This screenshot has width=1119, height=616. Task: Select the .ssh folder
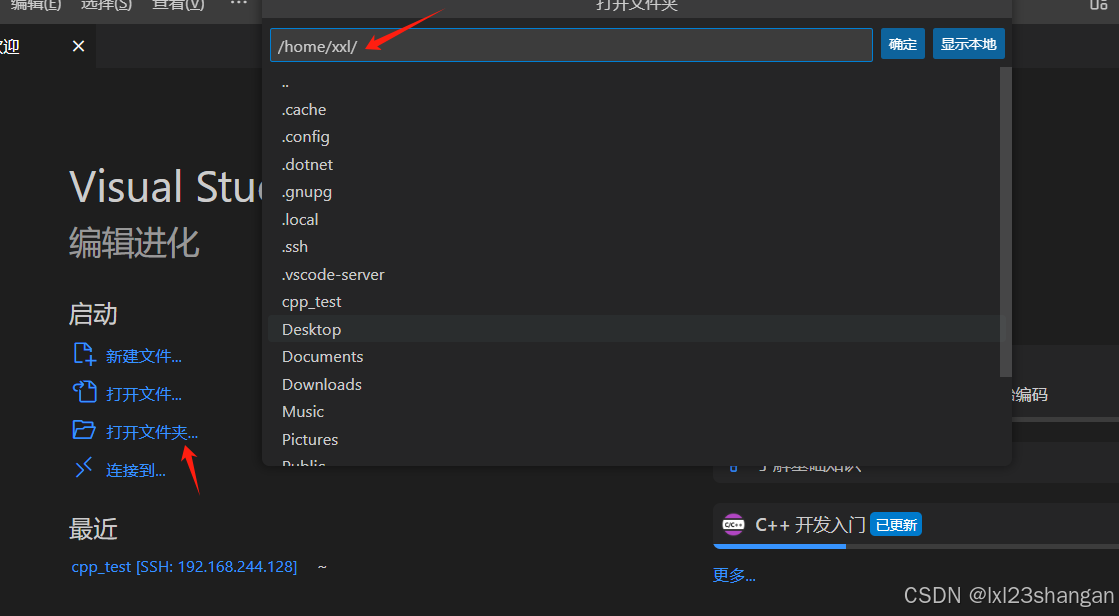tap(633, 247)
